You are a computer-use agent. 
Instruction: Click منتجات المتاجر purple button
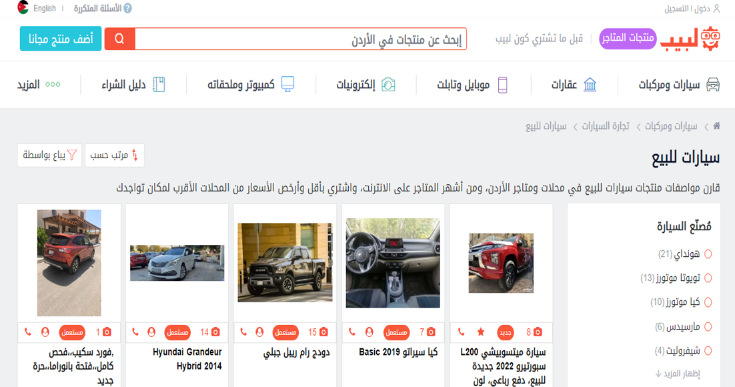click(628, 38)
